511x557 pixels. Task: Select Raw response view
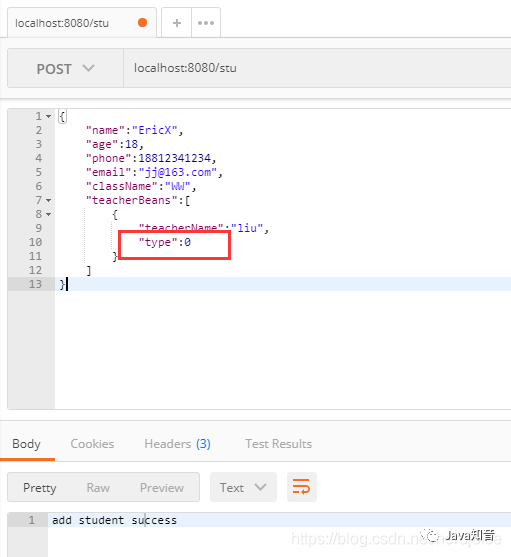(98, 488)
